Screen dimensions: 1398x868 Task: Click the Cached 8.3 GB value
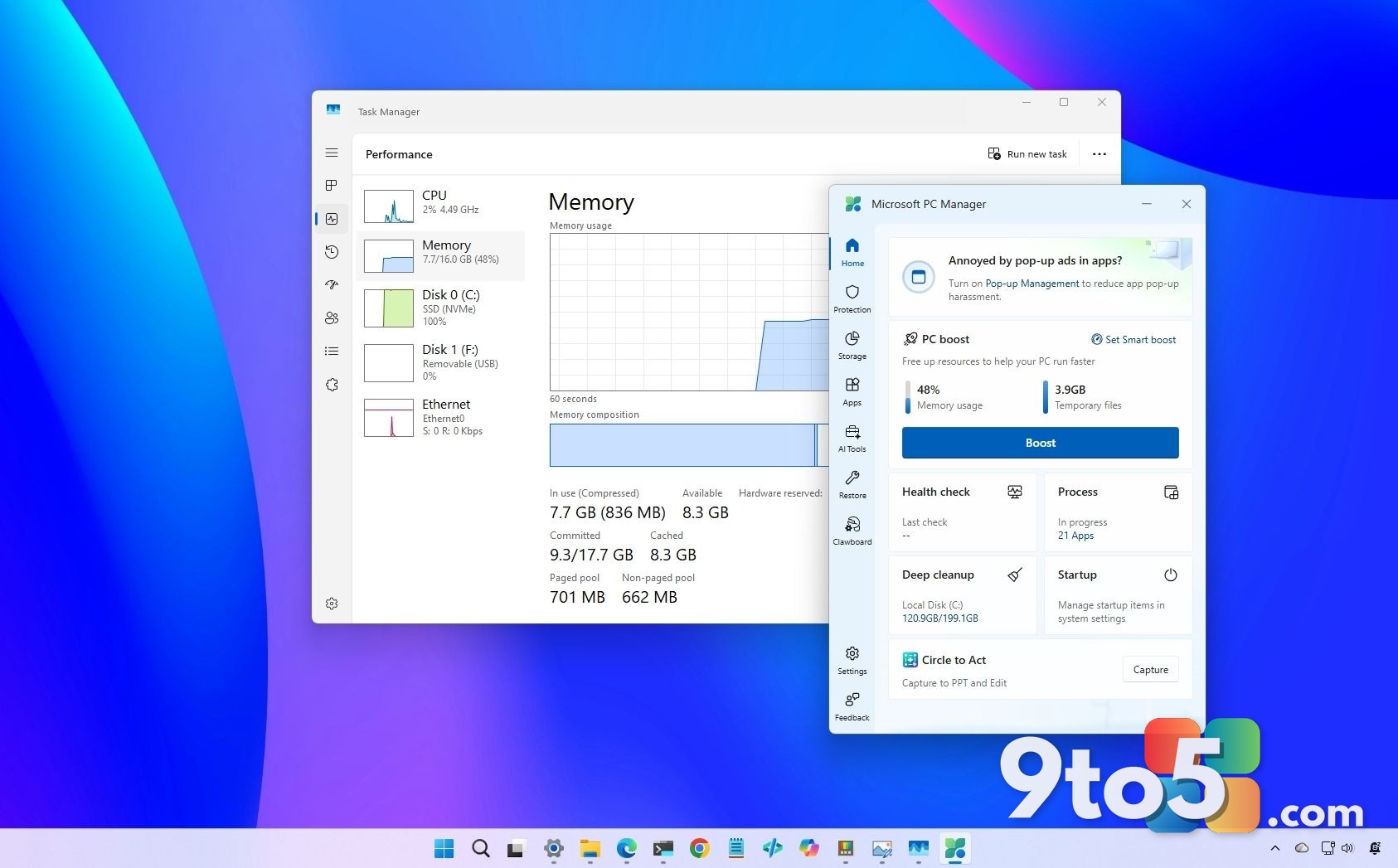pyautogui.click(x=673, y=555)
